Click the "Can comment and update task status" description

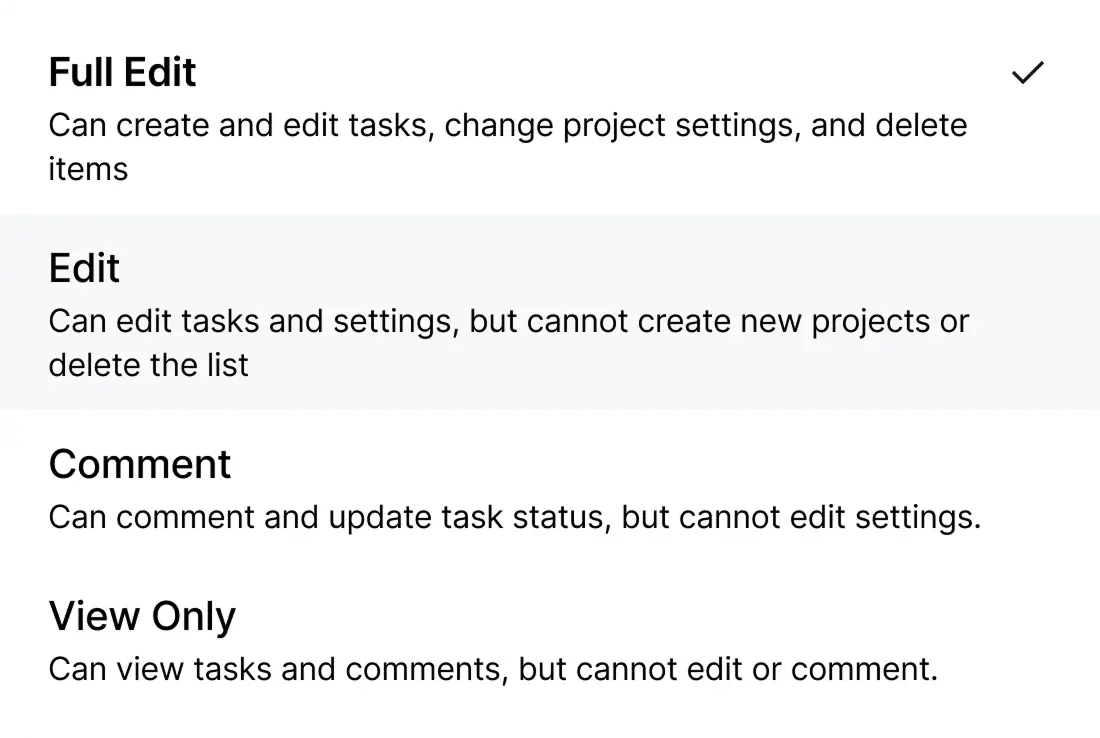(x=328, y=518)
